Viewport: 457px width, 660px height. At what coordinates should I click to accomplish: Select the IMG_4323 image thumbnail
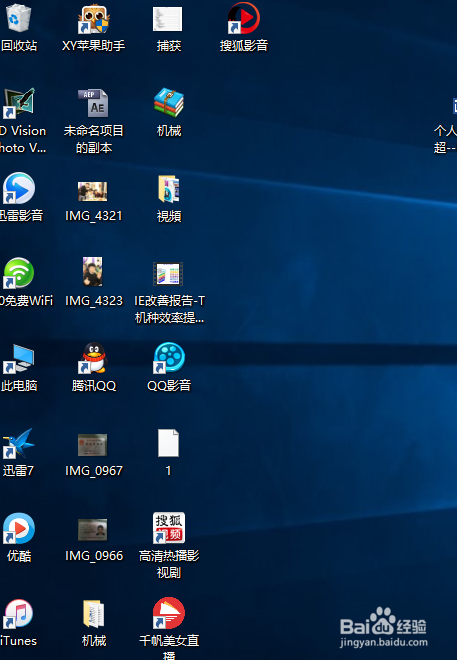pos(93,271)
